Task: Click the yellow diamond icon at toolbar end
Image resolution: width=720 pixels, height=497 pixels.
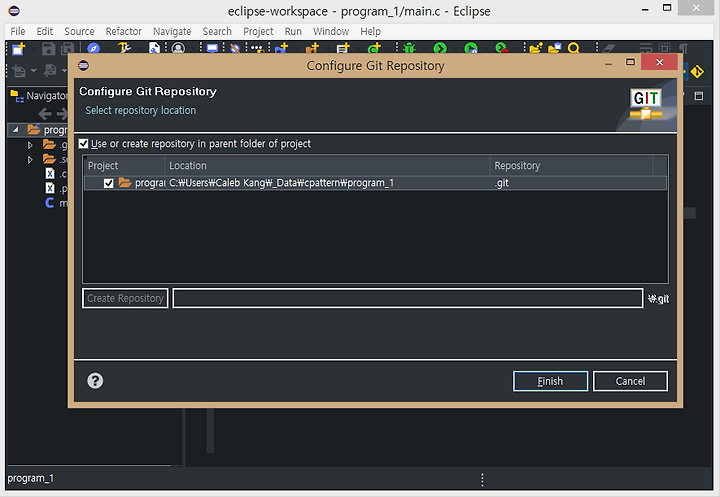Action: pyautogui.click(x=697, y=71)
